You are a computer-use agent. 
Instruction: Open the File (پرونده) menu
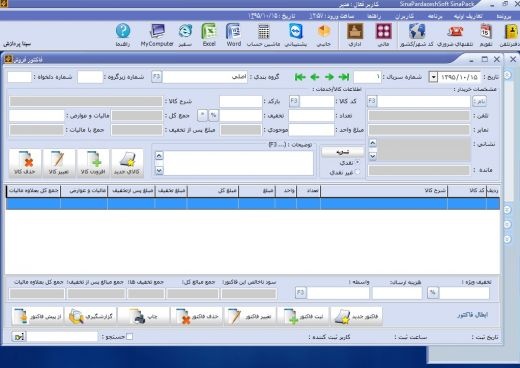[503, 16]
